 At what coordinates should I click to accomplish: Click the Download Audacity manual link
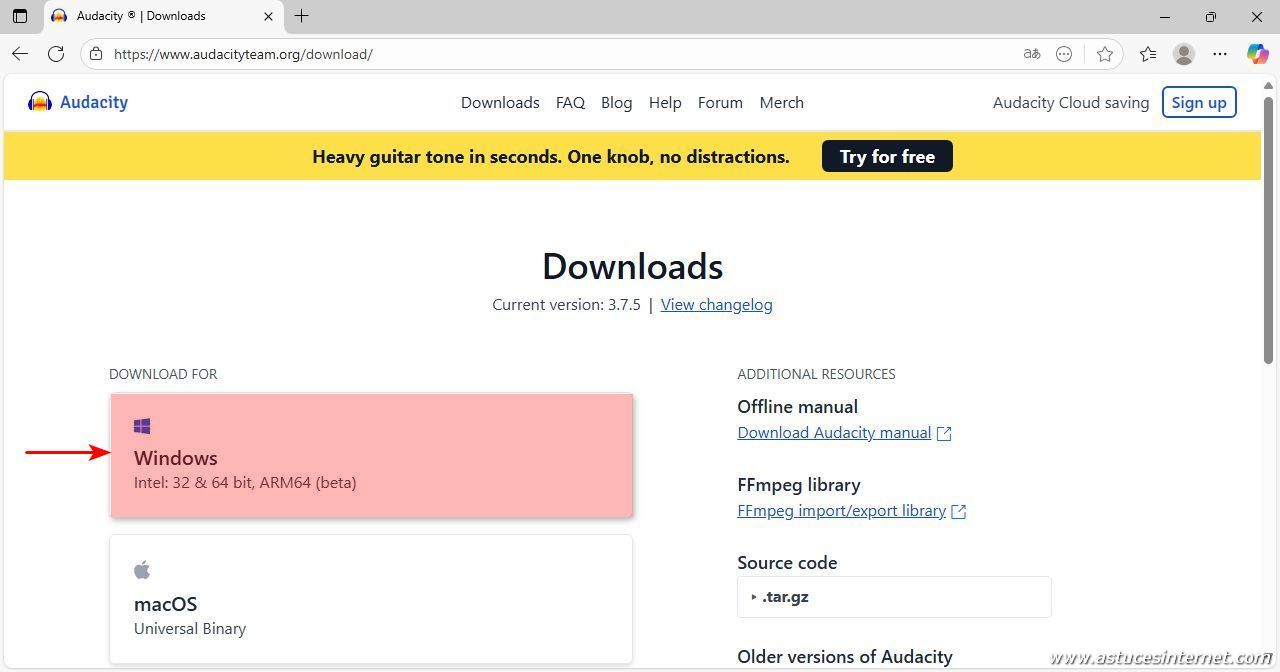point(834,433)
